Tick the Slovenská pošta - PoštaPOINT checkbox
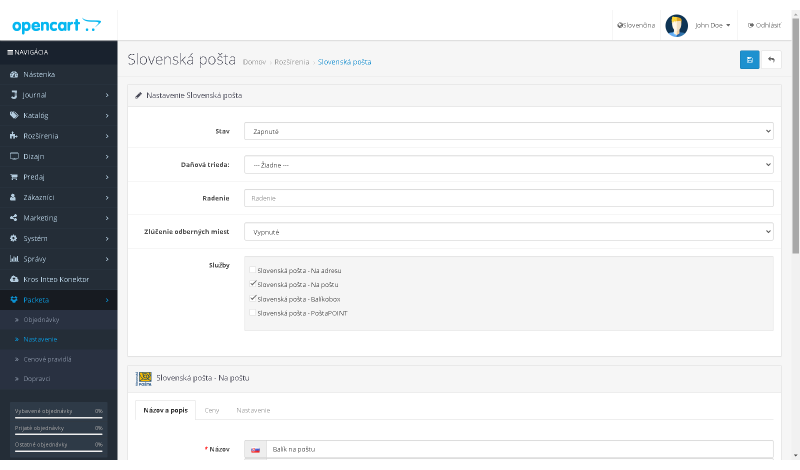 pos(252,313)
